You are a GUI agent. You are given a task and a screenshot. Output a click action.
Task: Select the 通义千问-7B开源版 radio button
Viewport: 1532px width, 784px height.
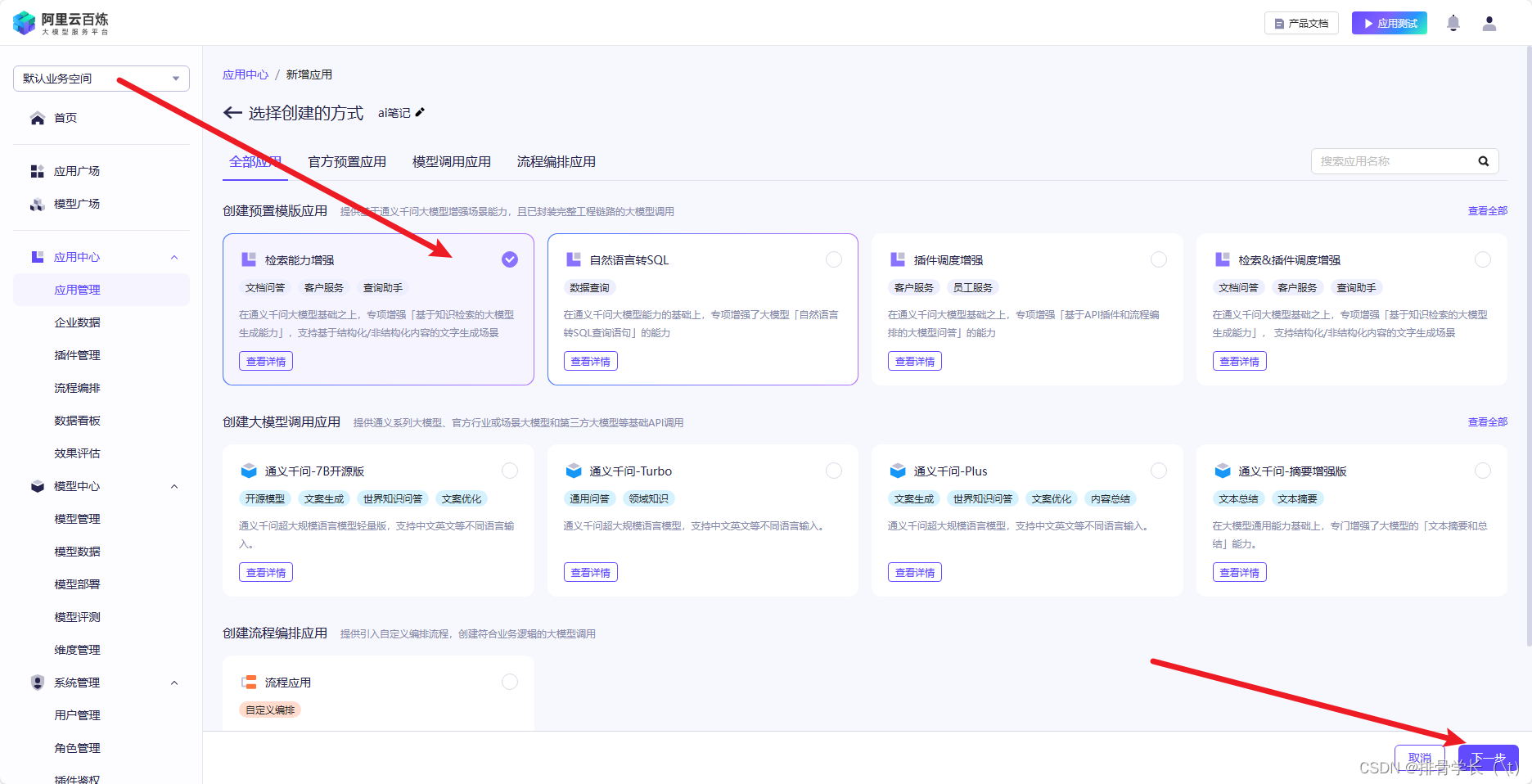(510, 471)
